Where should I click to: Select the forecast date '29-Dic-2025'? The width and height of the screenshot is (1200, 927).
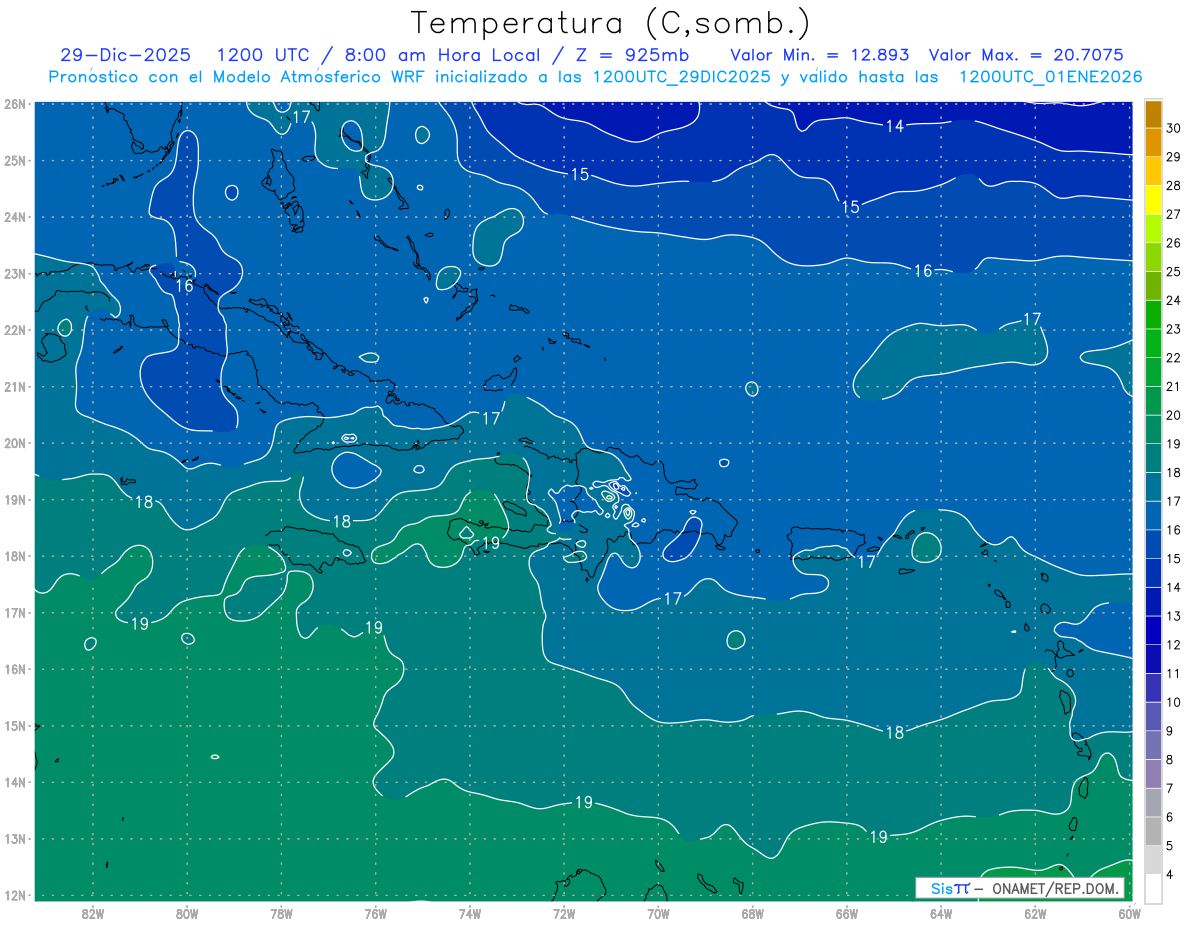[126, 55]
